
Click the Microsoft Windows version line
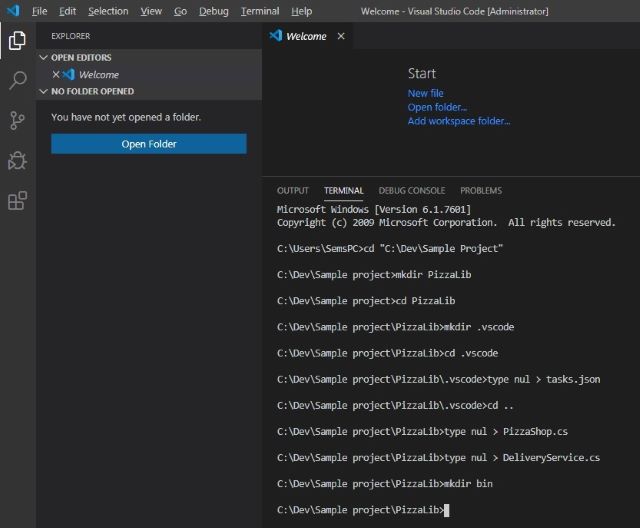374,209
